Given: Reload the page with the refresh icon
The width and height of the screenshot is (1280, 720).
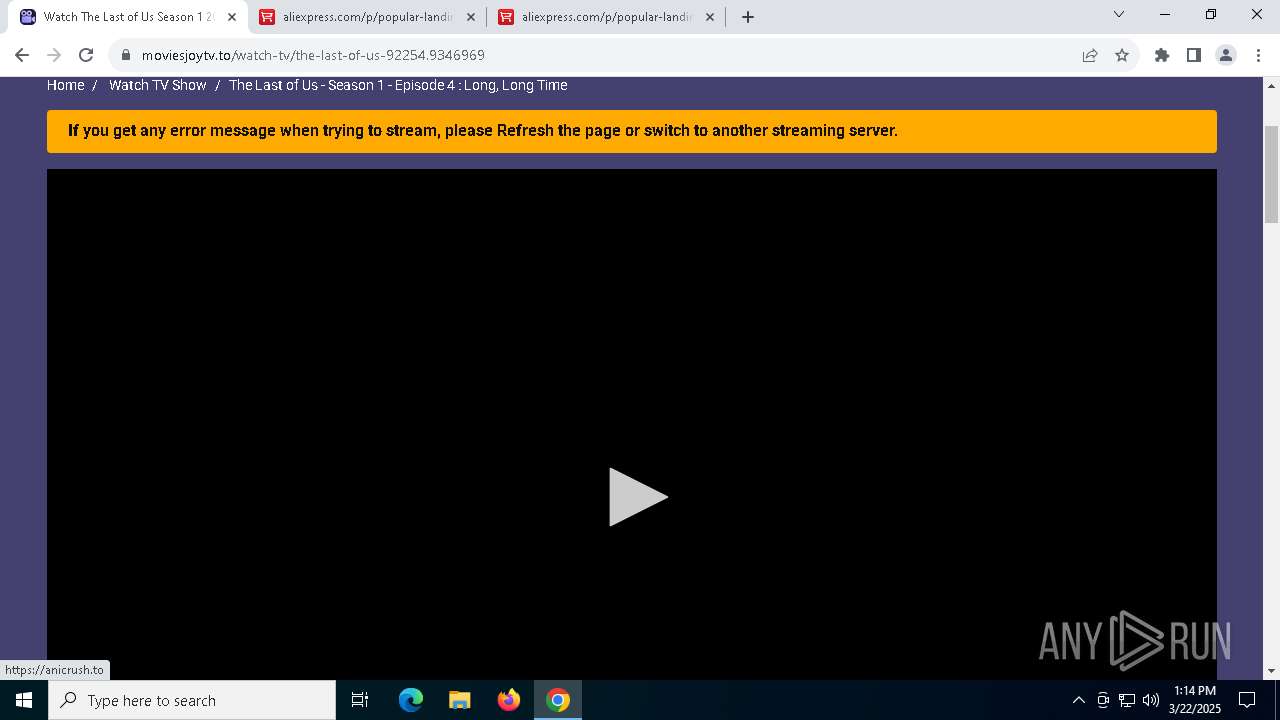Looking at the screenshot, I should [86, 55].
